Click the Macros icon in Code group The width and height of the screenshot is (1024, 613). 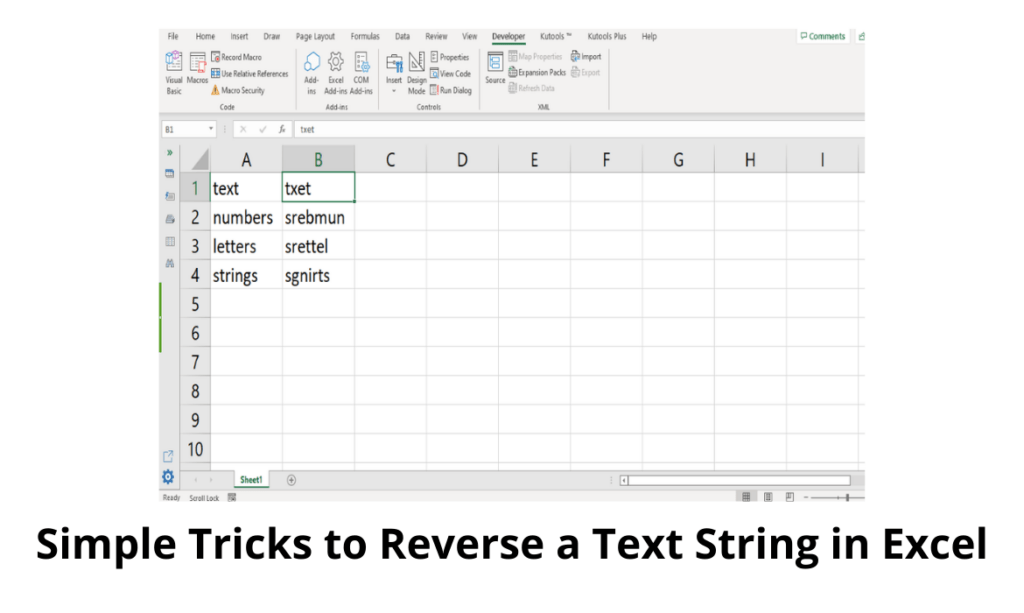pos(197,66)
